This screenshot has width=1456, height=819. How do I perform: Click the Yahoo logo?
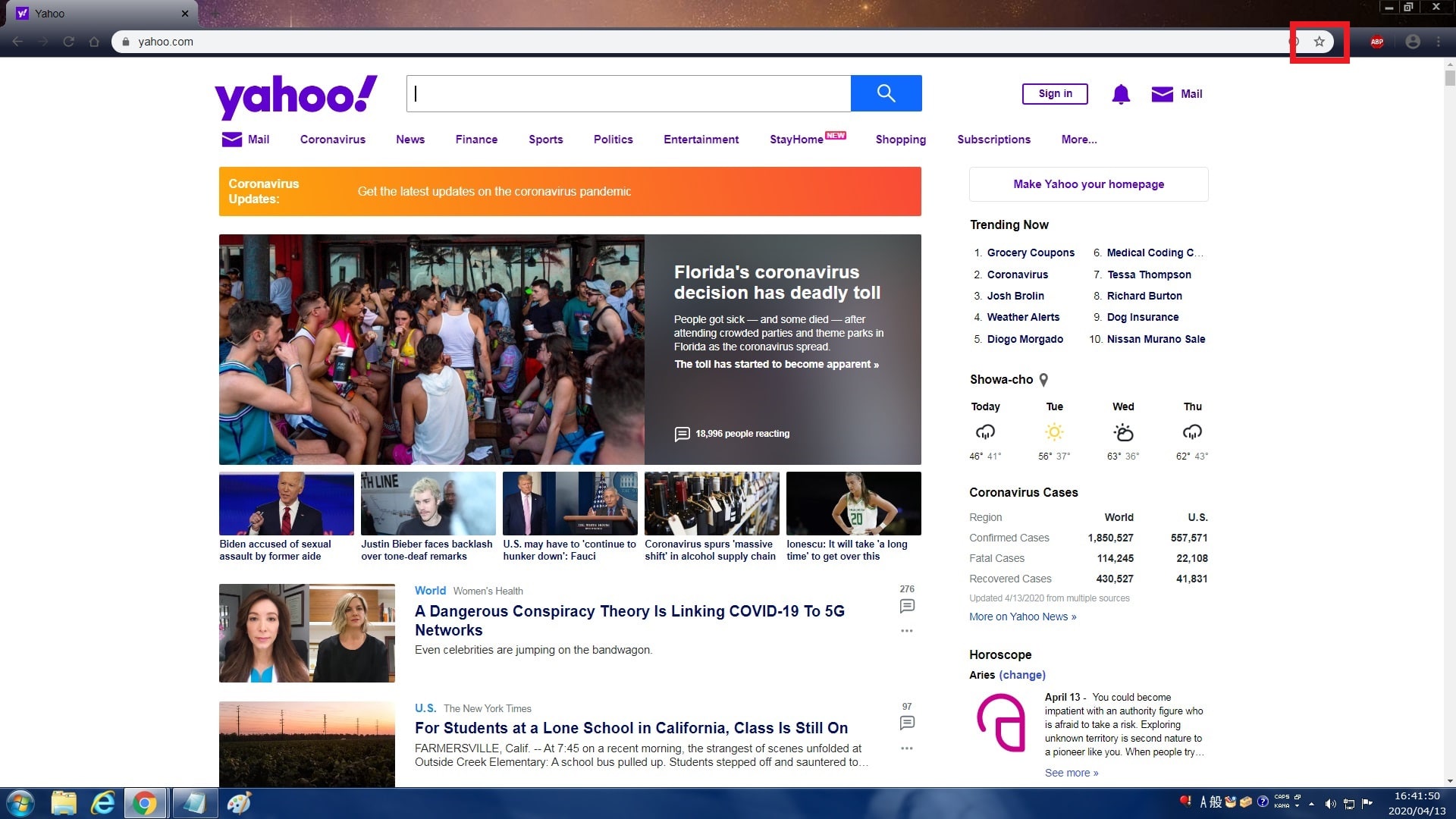click(296, 96)
